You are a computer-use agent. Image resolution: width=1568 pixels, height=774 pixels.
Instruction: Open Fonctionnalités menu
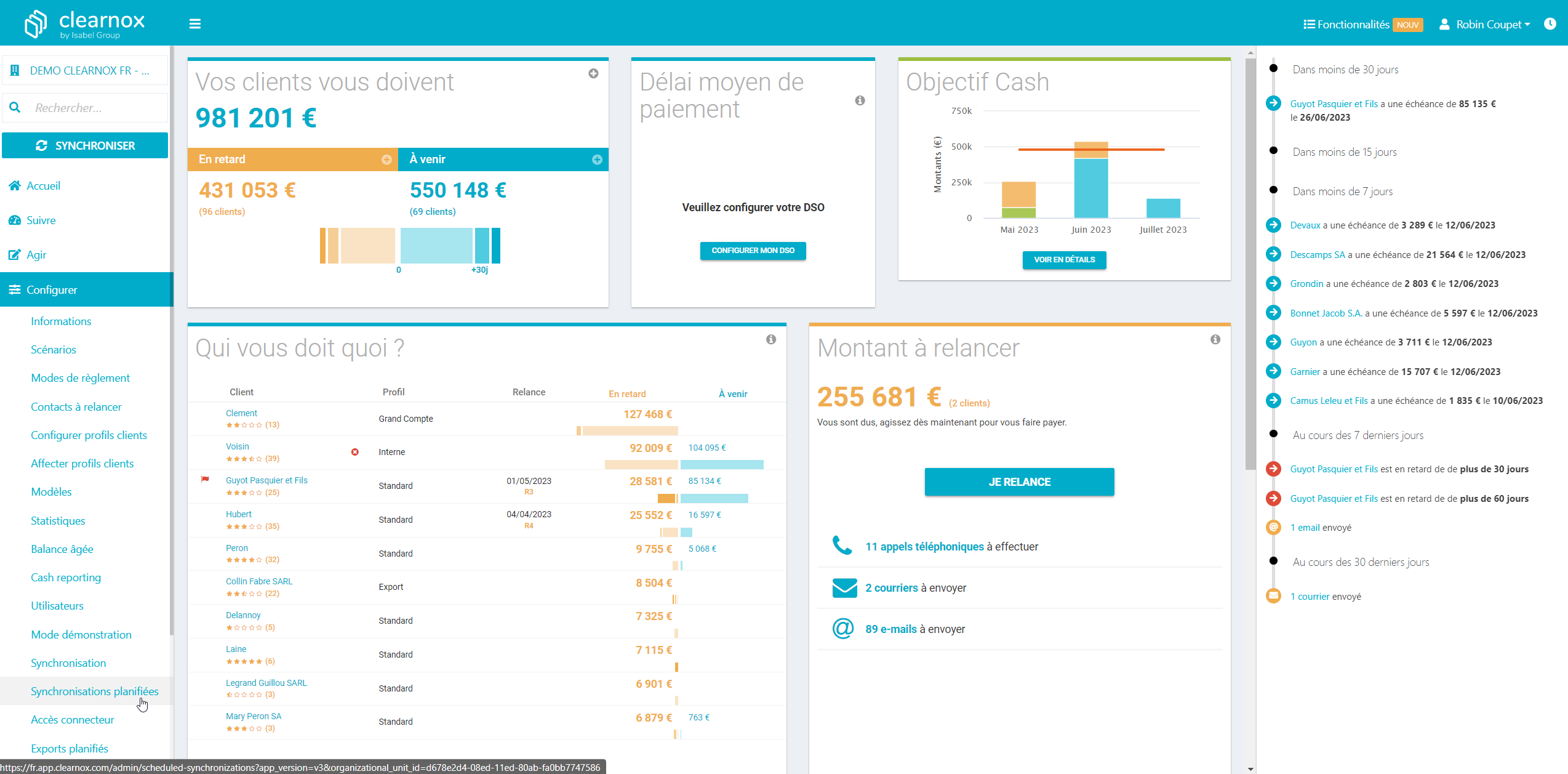1362,25
